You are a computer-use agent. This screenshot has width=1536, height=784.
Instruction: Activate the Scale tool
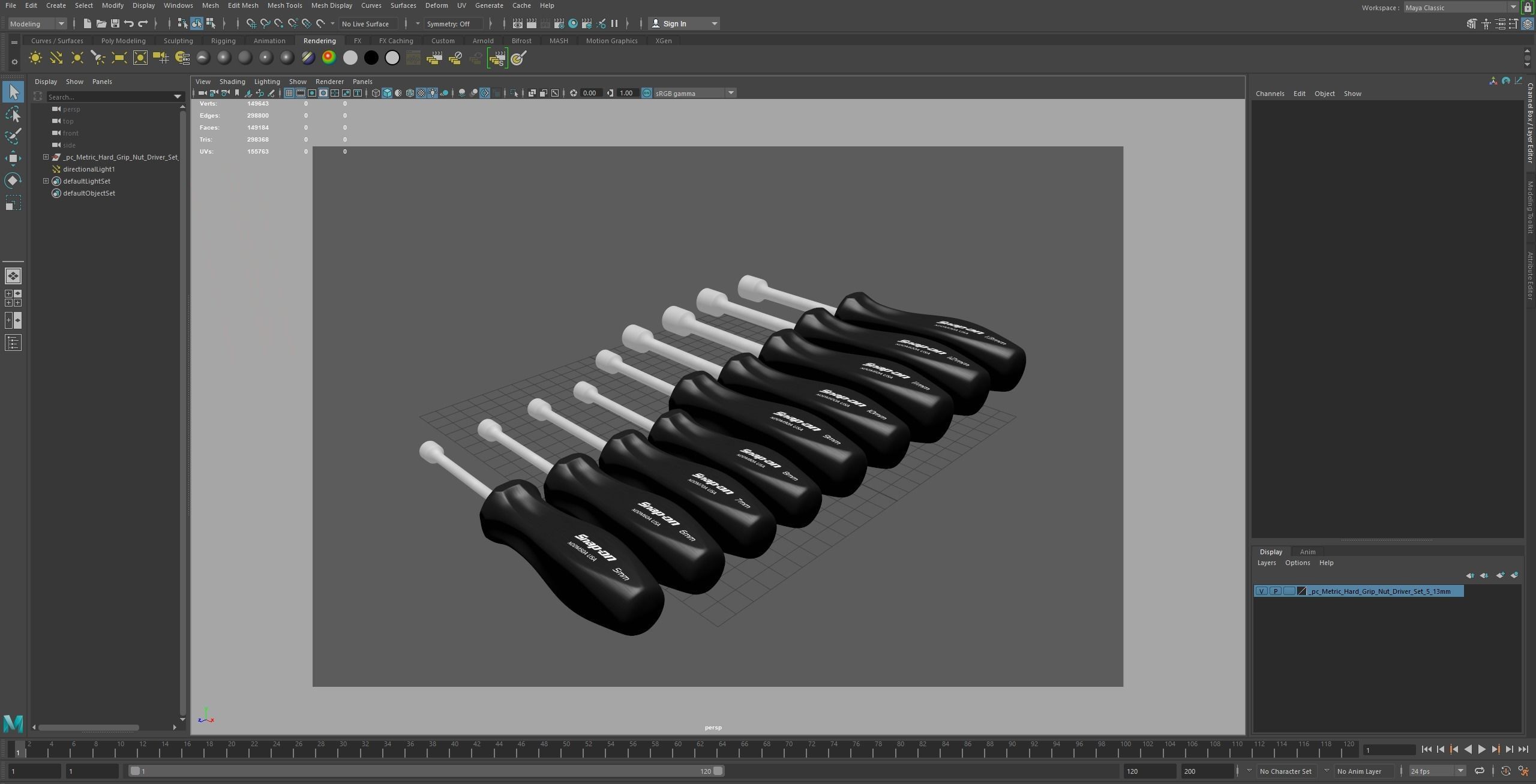point(13,203)
